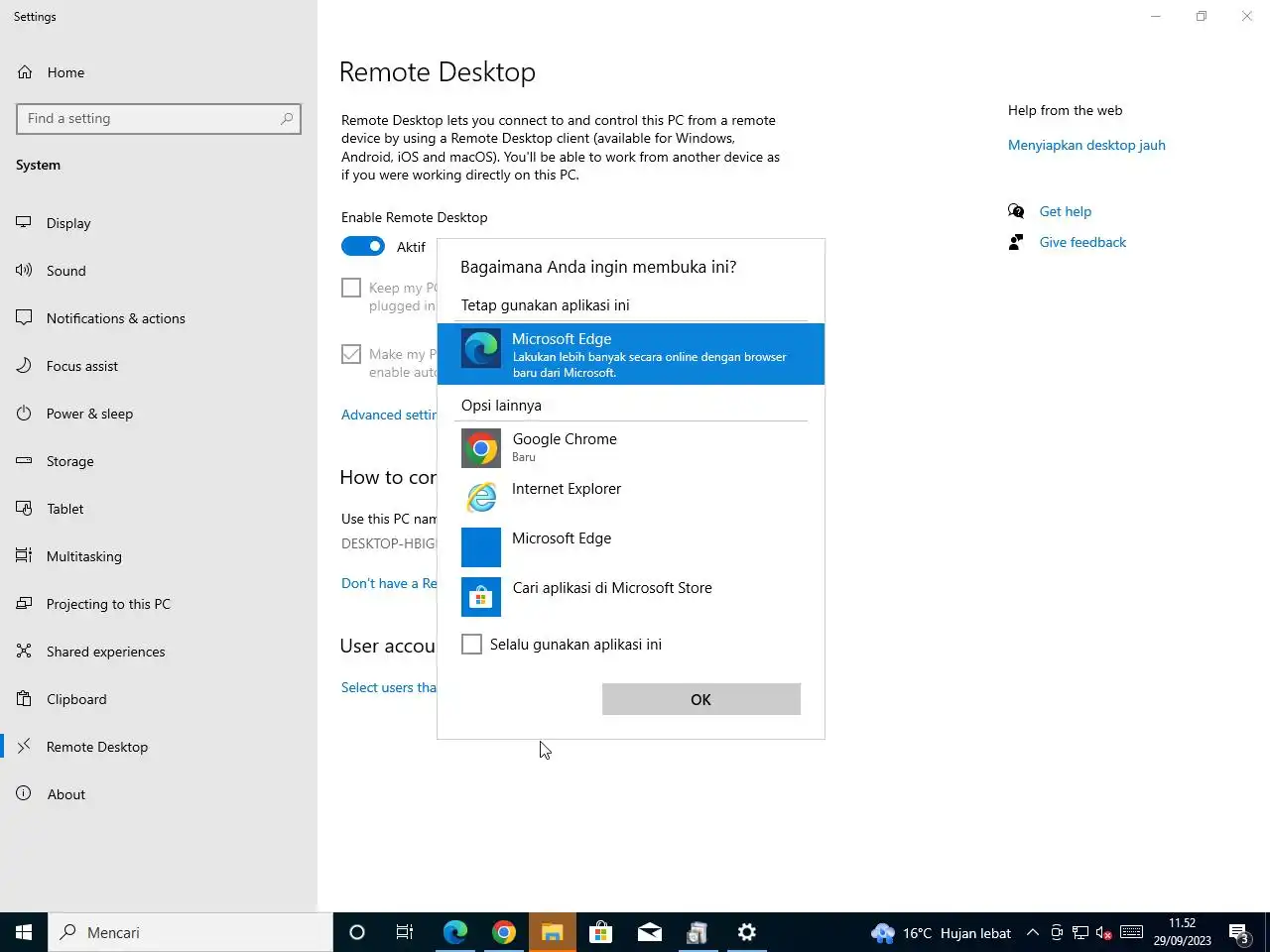Toggle Enable Remote Desktop switch

point(363,246)
